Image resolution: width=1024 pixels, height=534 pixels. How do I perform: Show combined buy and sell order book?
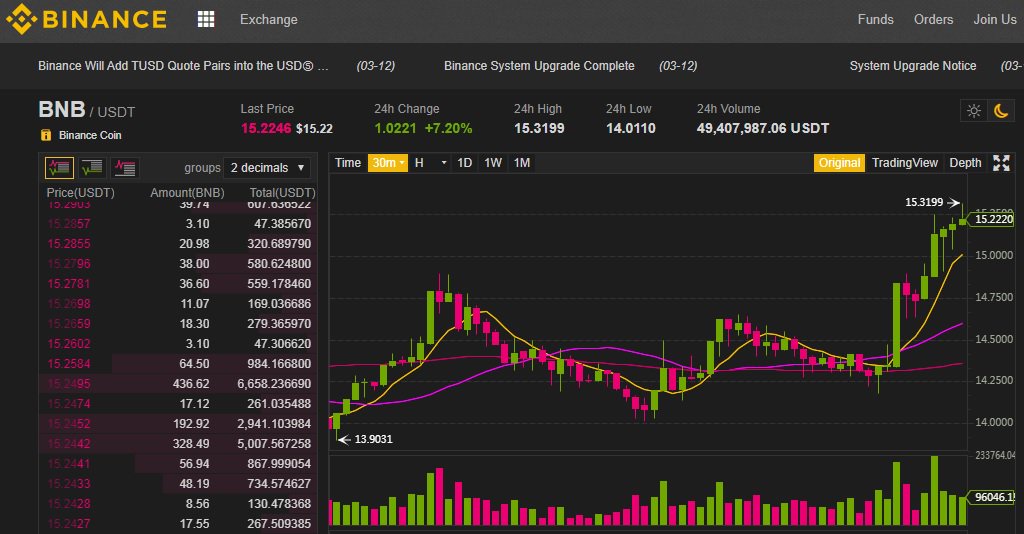pos(59,168)
